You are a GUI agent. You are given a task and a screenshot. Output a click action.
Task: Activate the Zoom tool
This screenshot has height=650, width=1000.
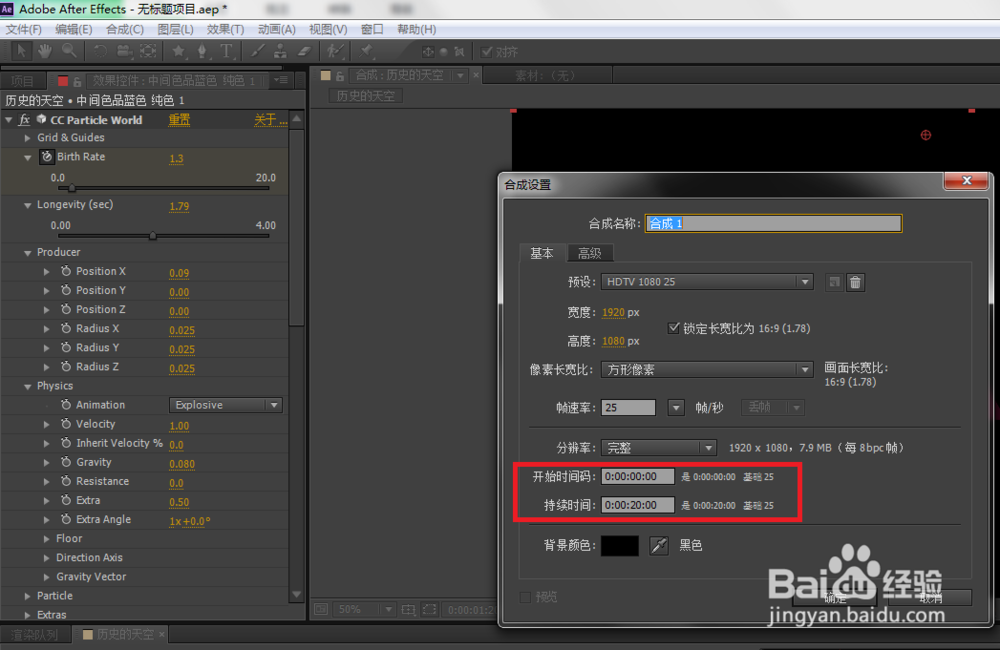(70, 52)
